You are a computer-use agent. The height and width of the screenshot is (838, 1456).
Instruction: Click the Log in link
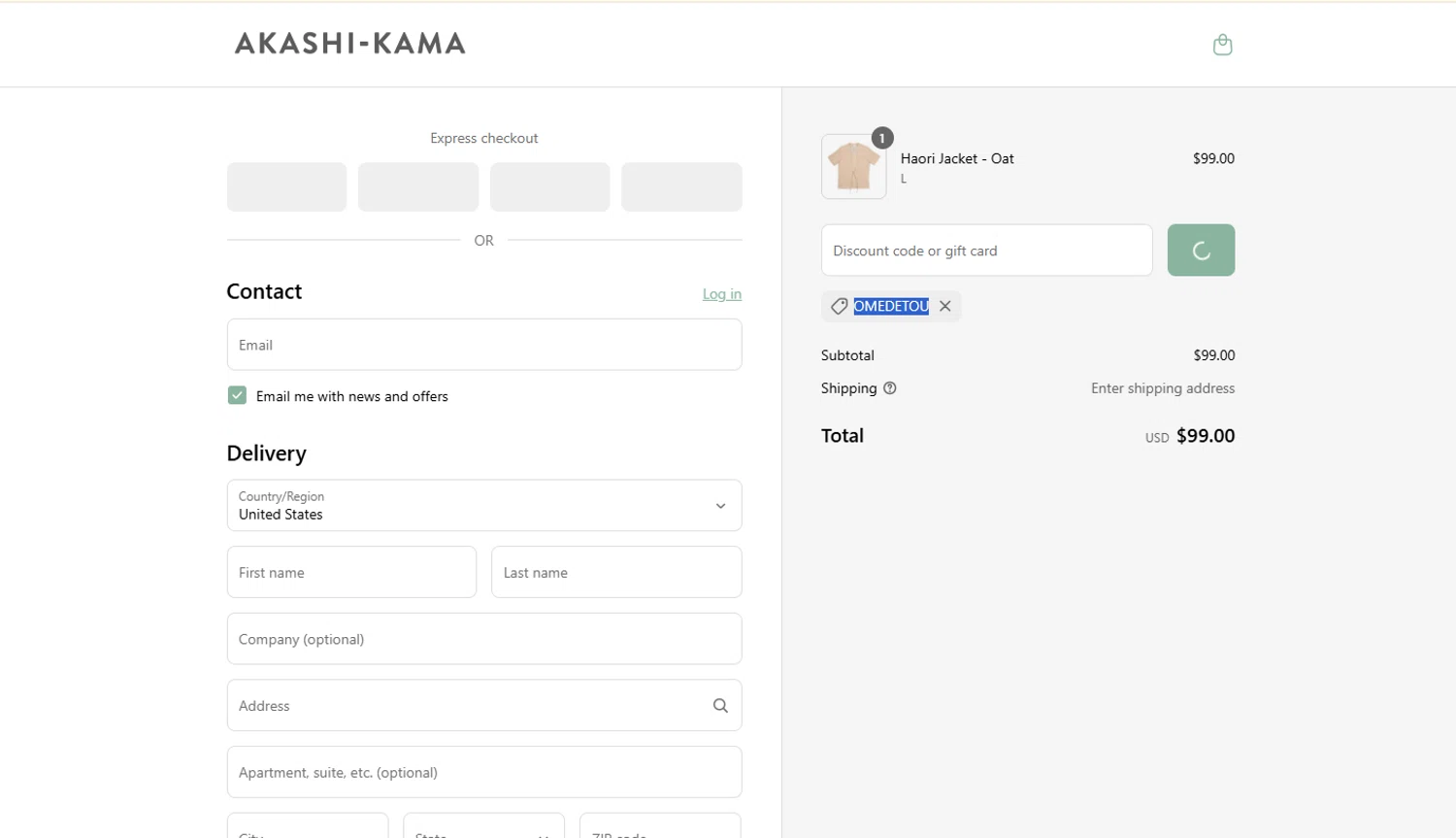tap(721, 294)
